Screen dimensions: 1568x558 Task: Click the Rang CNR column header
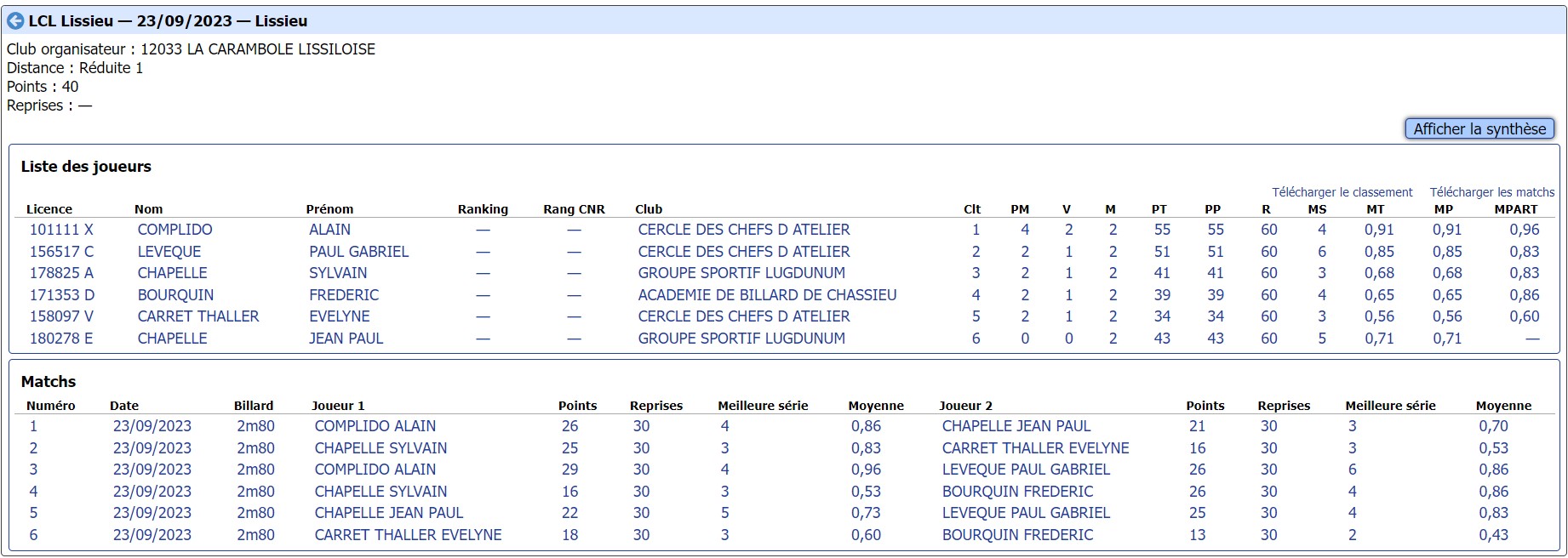574,209
